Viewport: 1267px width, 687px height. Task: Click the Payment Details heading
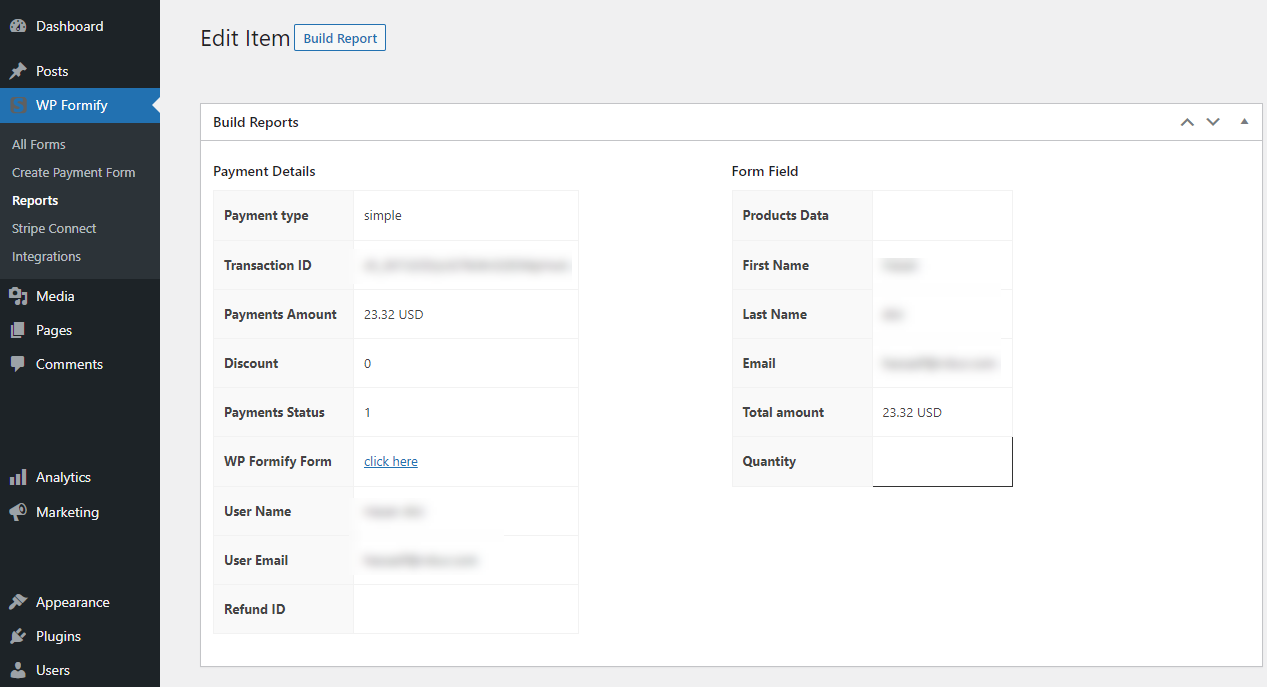pyautogui.click(x=264, y=171)
